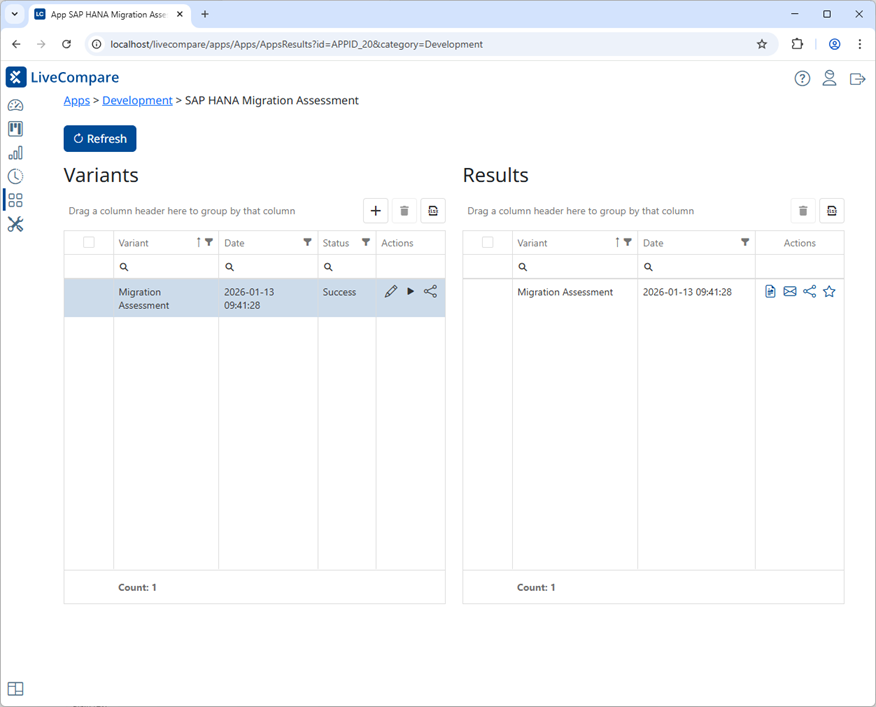Open the clock history icon in sidebar
Viewport: 876px width, 707px height.
(x=16, y=177)
